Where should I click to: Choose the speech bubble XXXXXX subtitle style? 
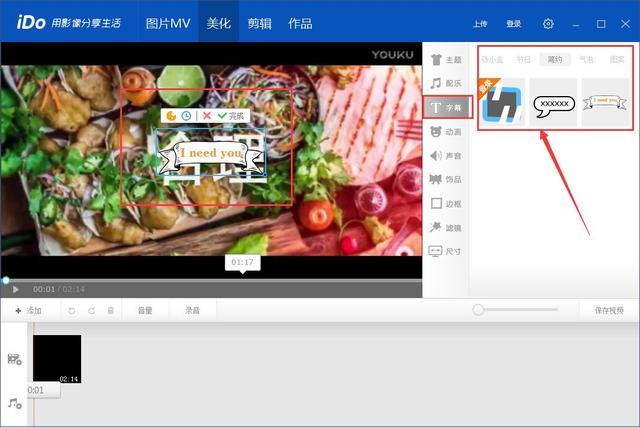click(x=554, y=102)
